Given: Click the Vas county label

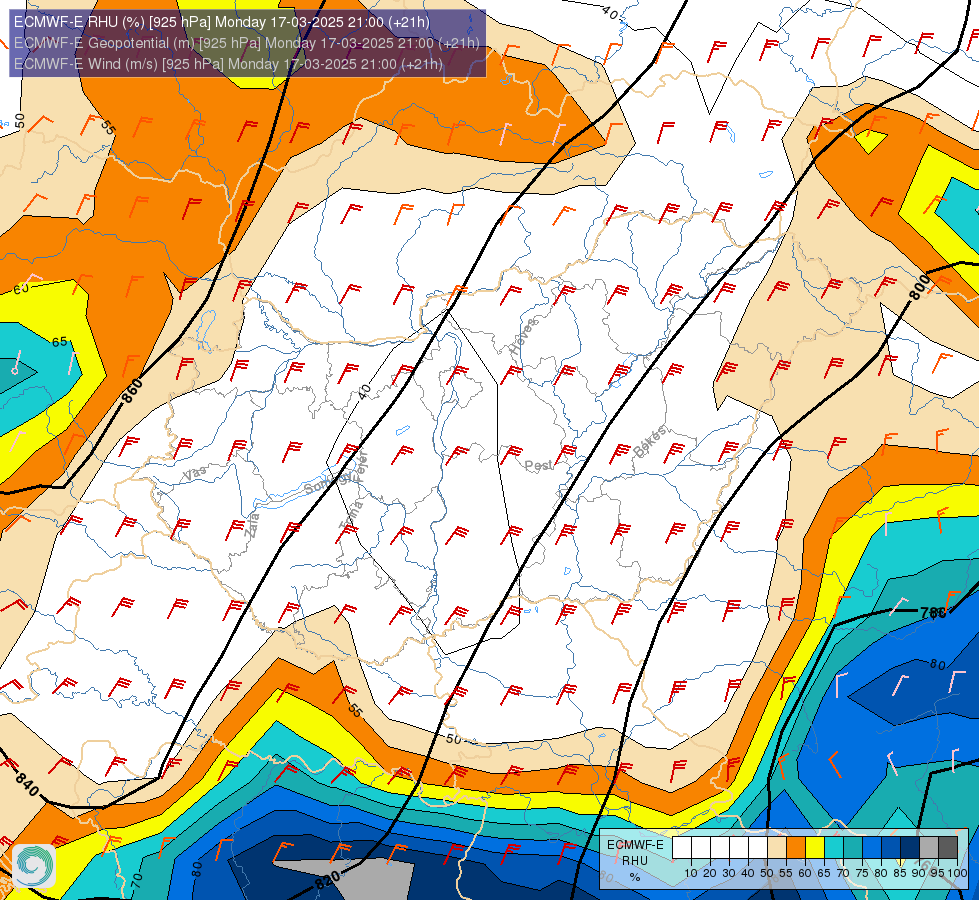Looking at the screenshot, I should click(194, 474).
